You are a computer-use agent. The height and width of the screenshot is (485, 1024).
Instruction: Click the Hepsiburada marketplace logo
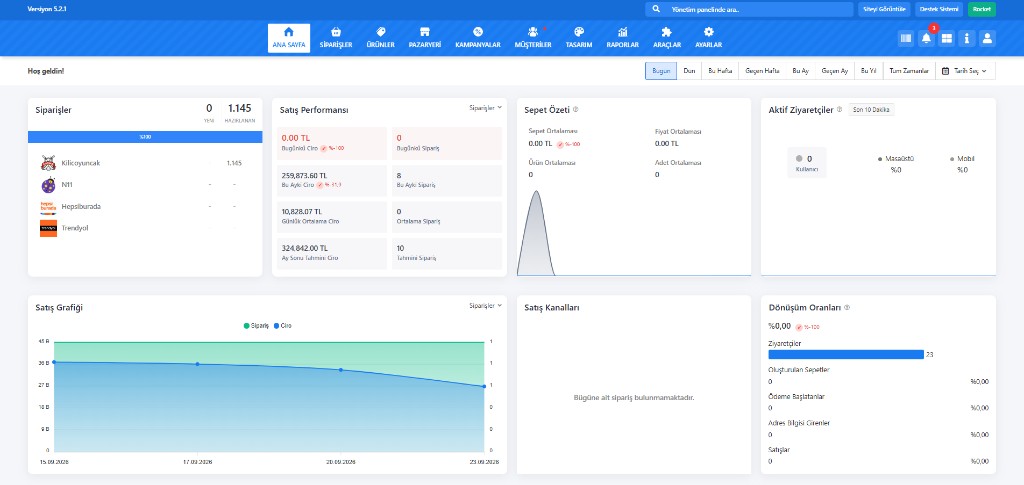(48, 206)
